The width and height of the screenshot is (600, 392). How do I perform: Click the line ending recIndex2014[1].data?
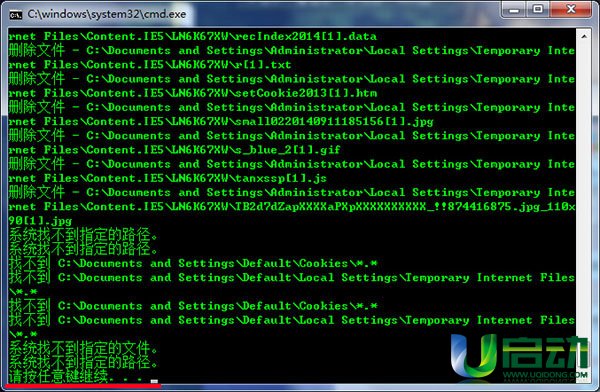(x=192, y=36)
